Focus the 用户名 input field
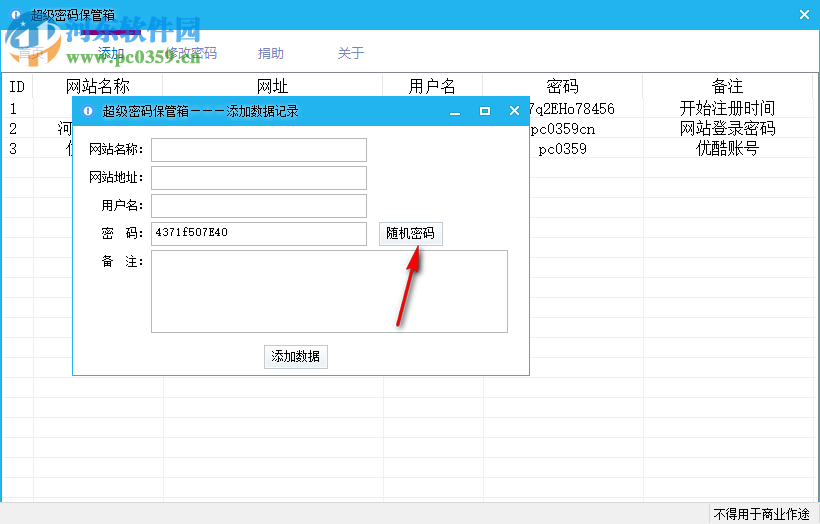Screen dimensions: 820x524 point(259,206)
